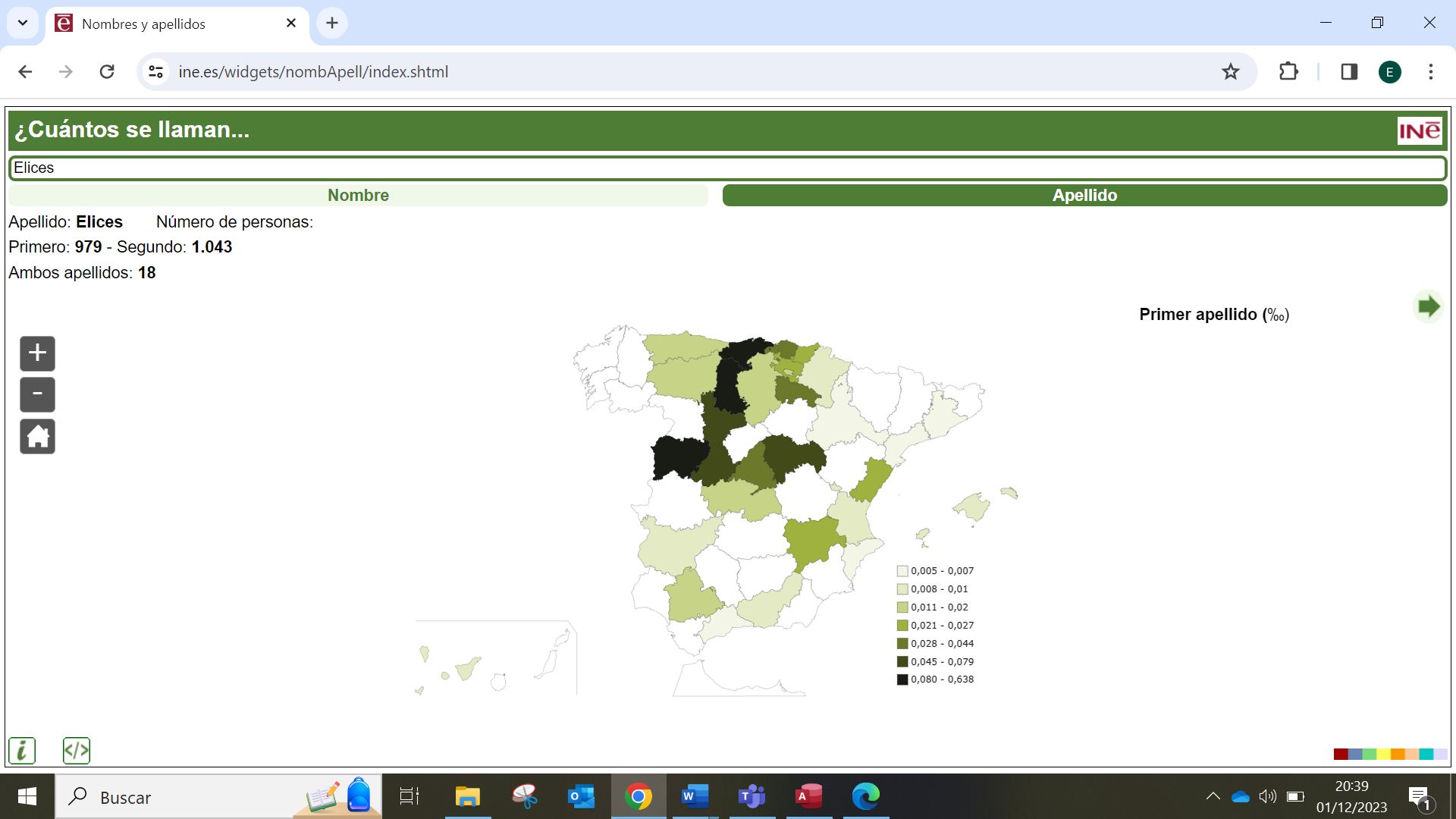The image size is (1456, 819).
Task: Click the green arrow next map button
Action: point(1428,307)
